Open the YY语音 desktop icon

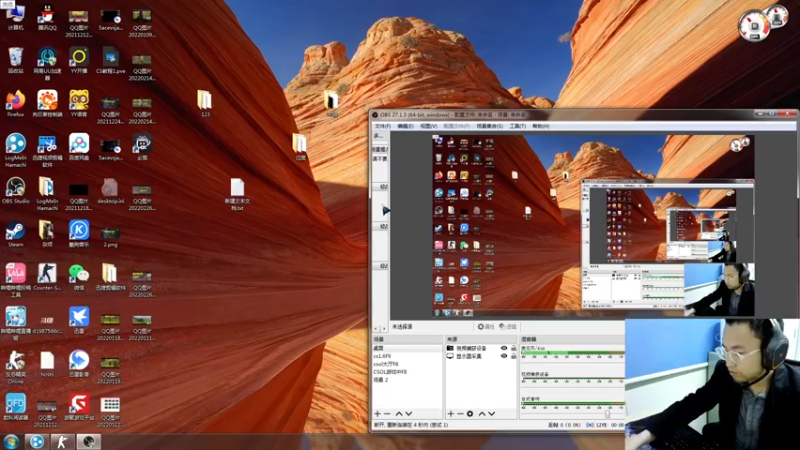coord(79,104)
